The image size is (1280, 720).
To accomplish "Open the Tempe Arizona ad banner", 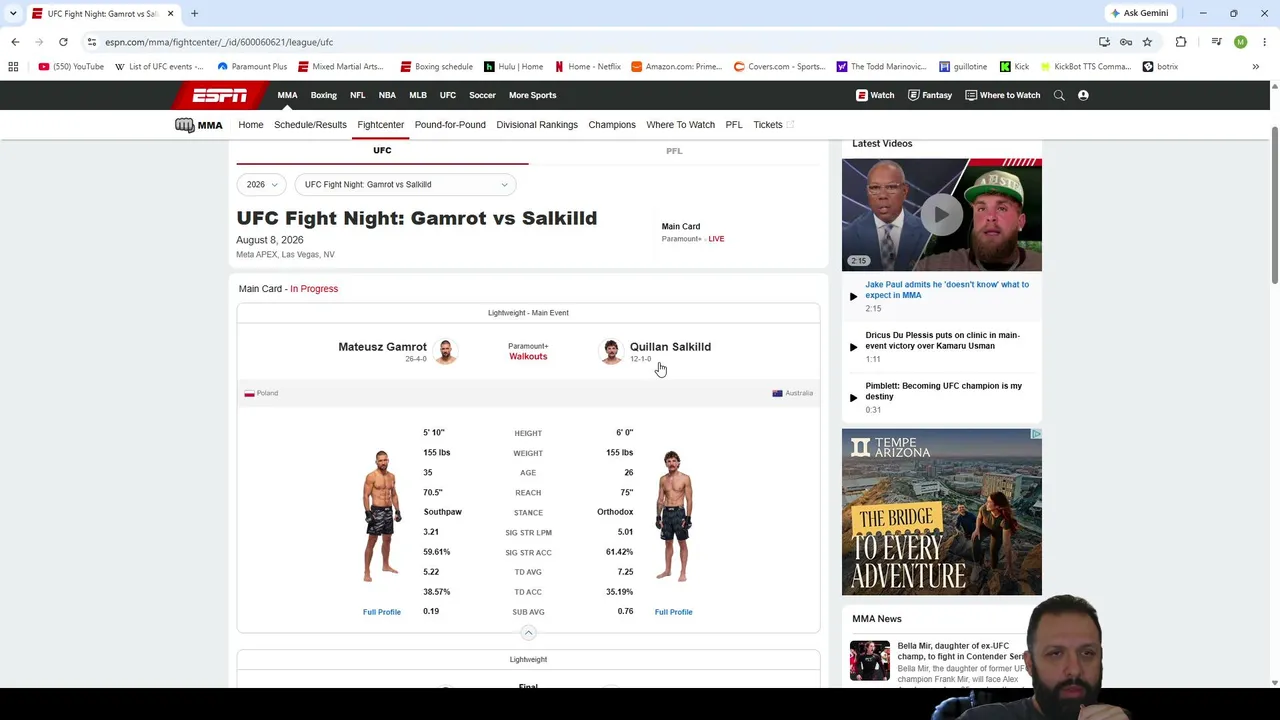I will (941, 512).
